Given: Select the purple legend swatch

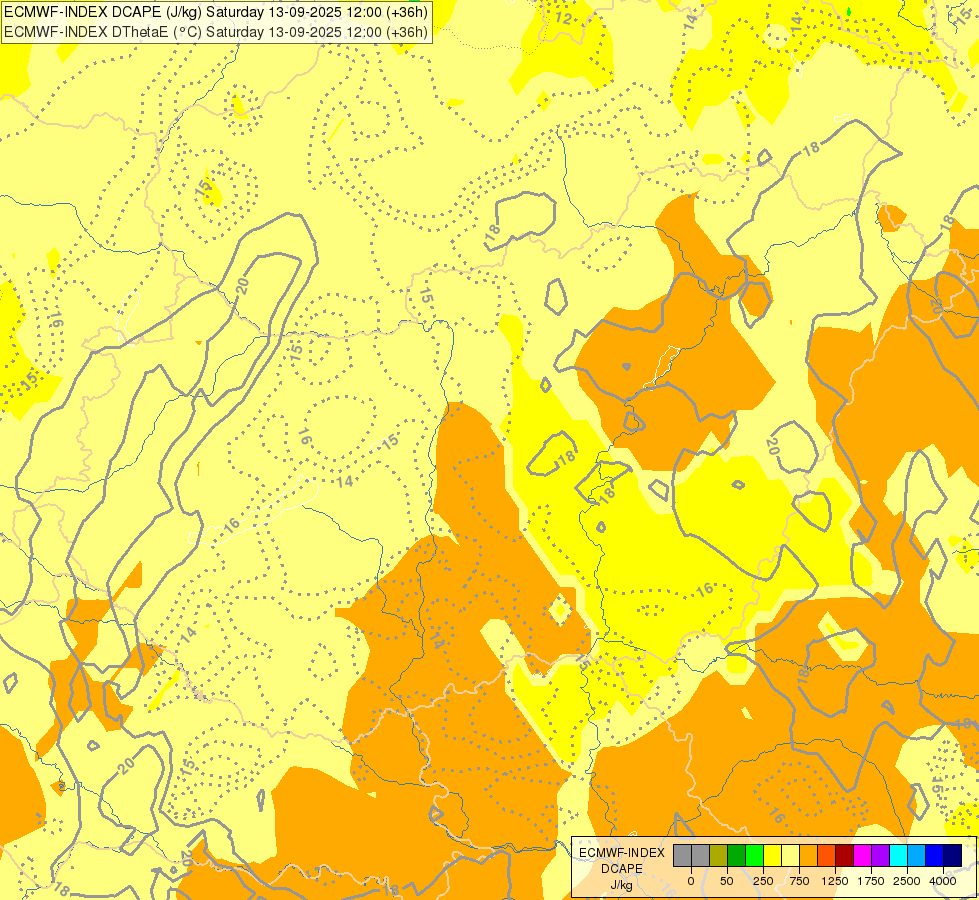Looking at the screenshot, I should [x=880, y=855].
